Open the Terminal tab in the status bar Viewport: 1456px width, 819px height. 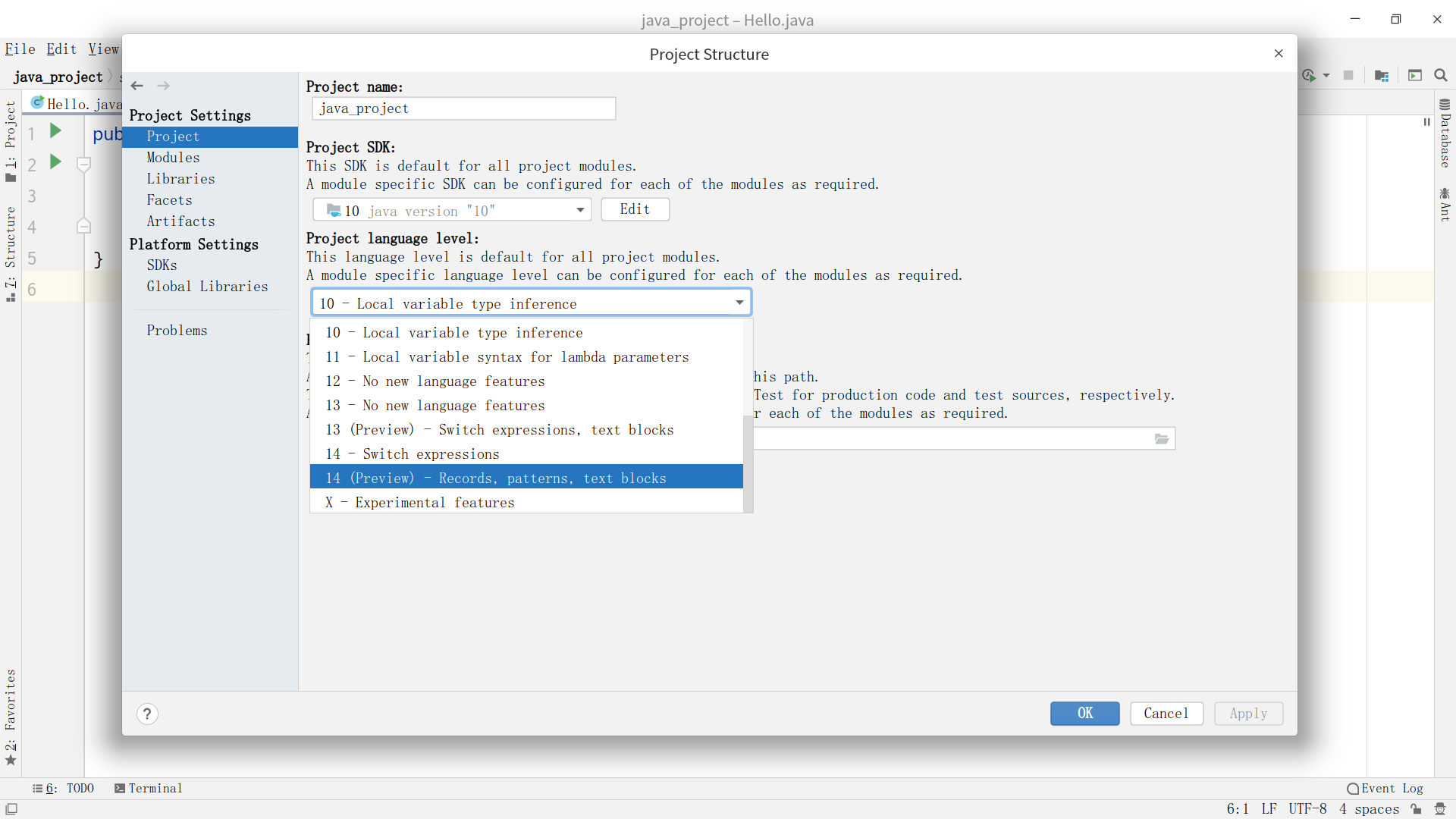point(149,788)
